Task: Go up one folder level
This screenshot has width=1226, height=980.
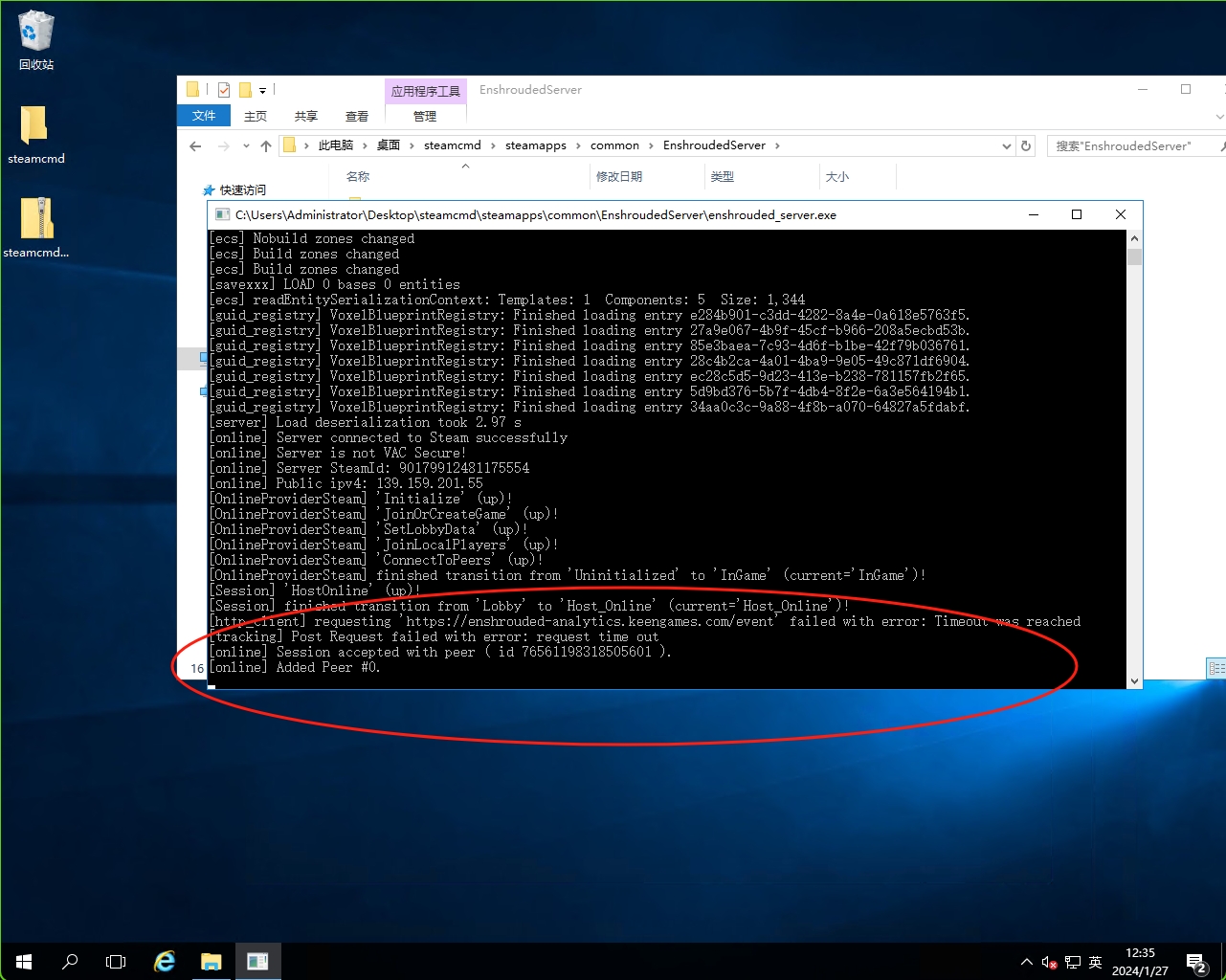Action: coord(266,145)
